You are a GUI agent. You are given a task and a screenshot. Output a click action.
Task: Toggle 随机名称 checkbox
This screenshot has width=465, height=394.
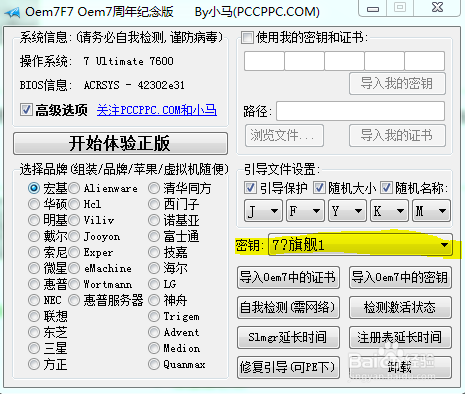386,188
